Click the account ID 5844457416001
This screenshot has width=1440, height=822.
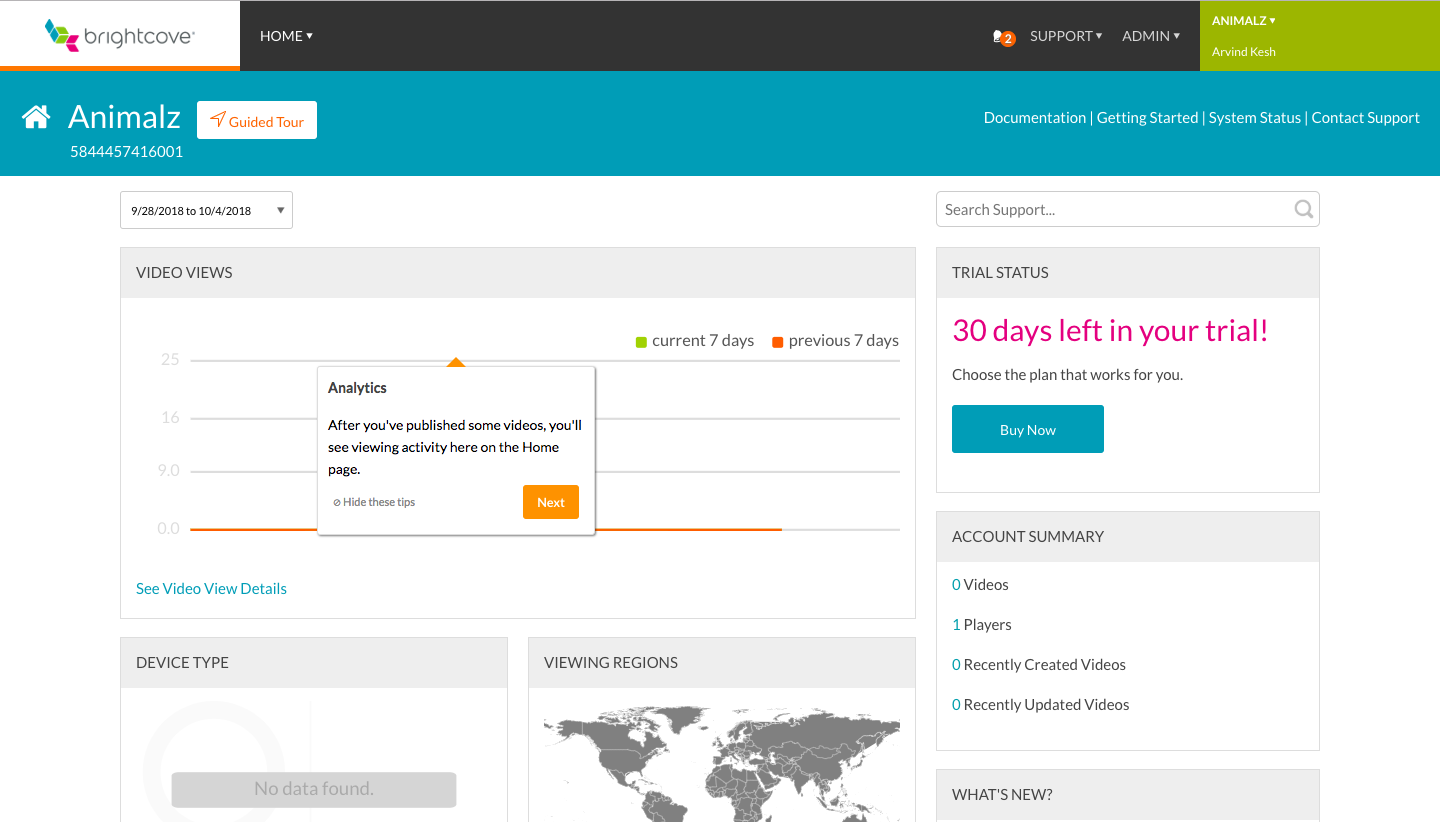pos(126,152)
